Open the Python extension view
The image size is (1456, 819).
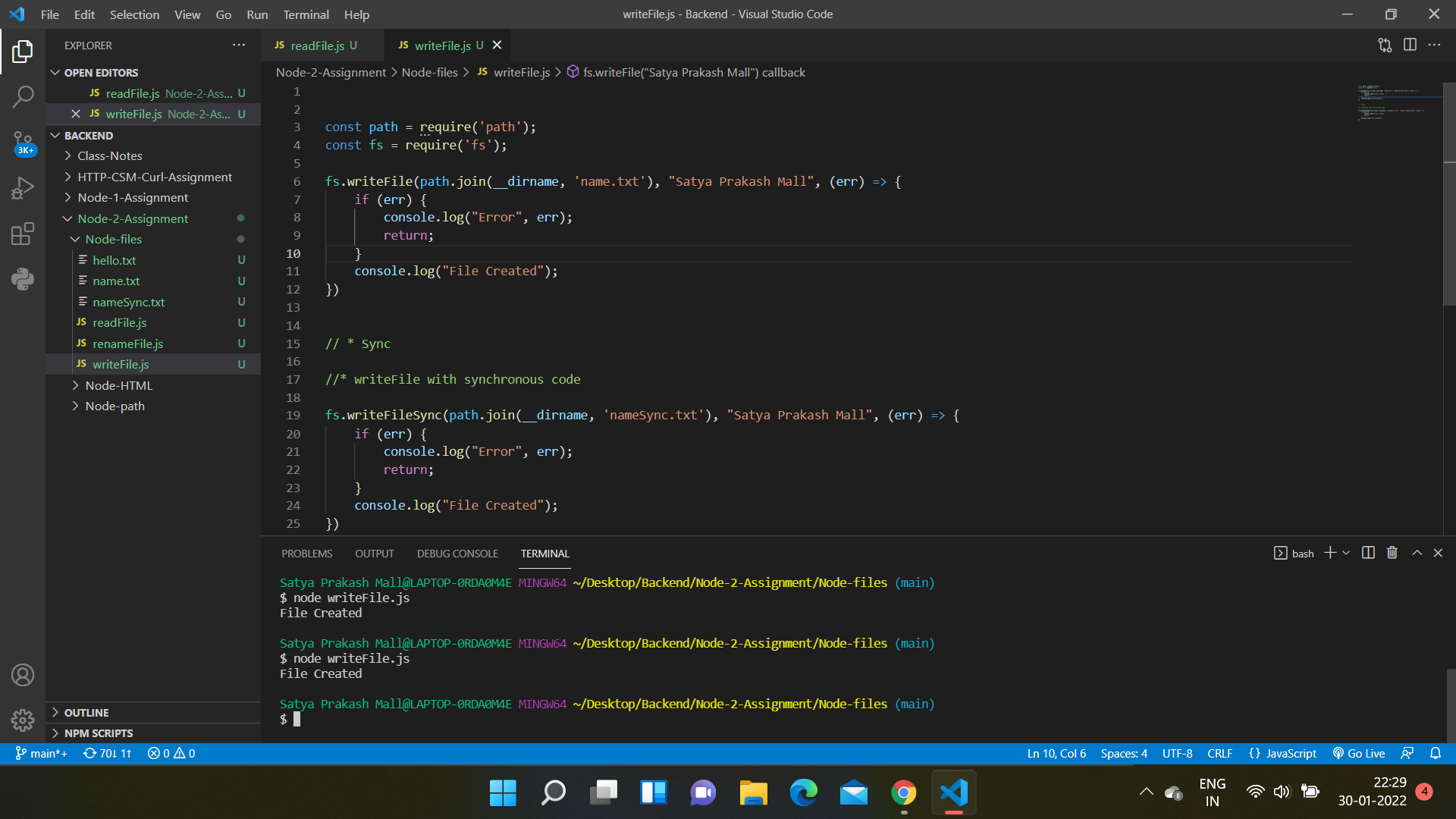[x=23, y=279]
